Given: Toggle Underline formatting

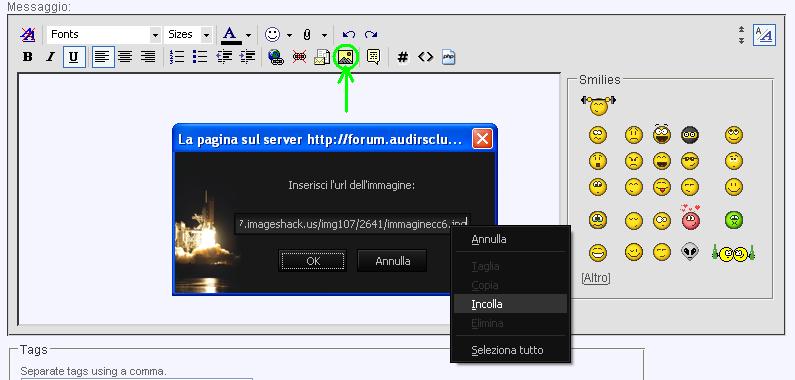Looking at the screenshot, I should point(74,57).
